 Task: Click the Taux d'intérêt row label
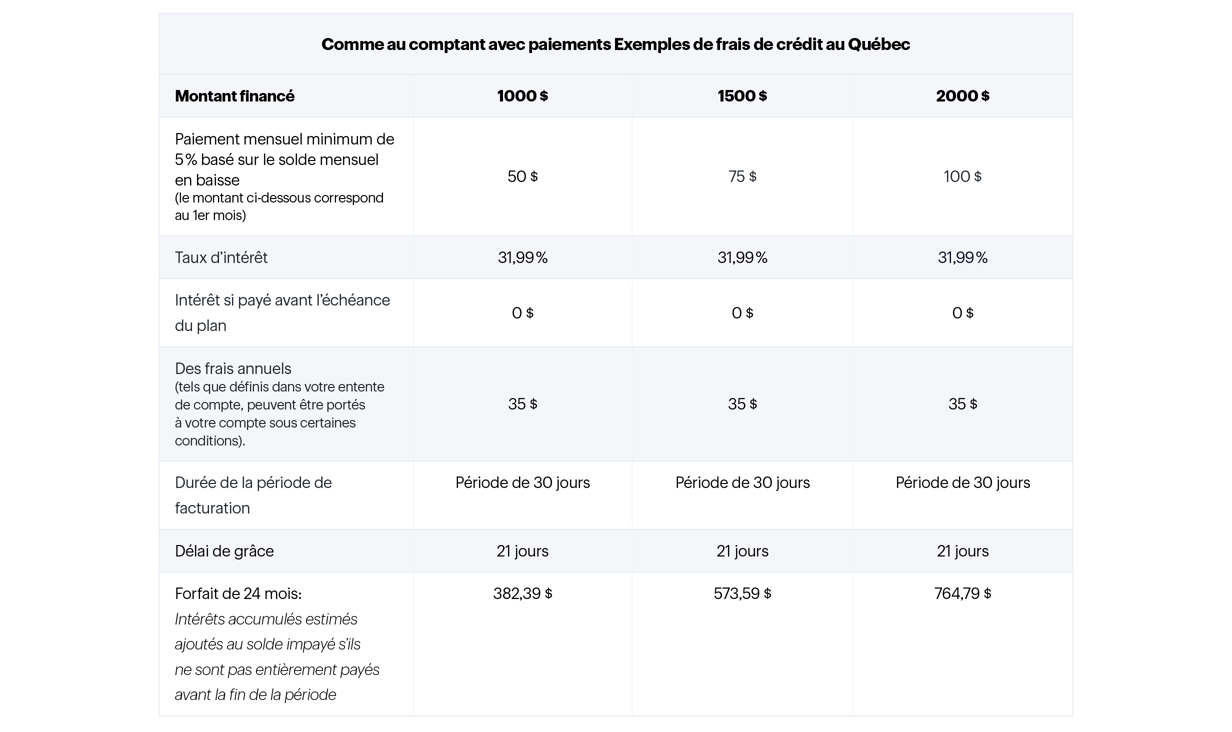pos(221,258)
